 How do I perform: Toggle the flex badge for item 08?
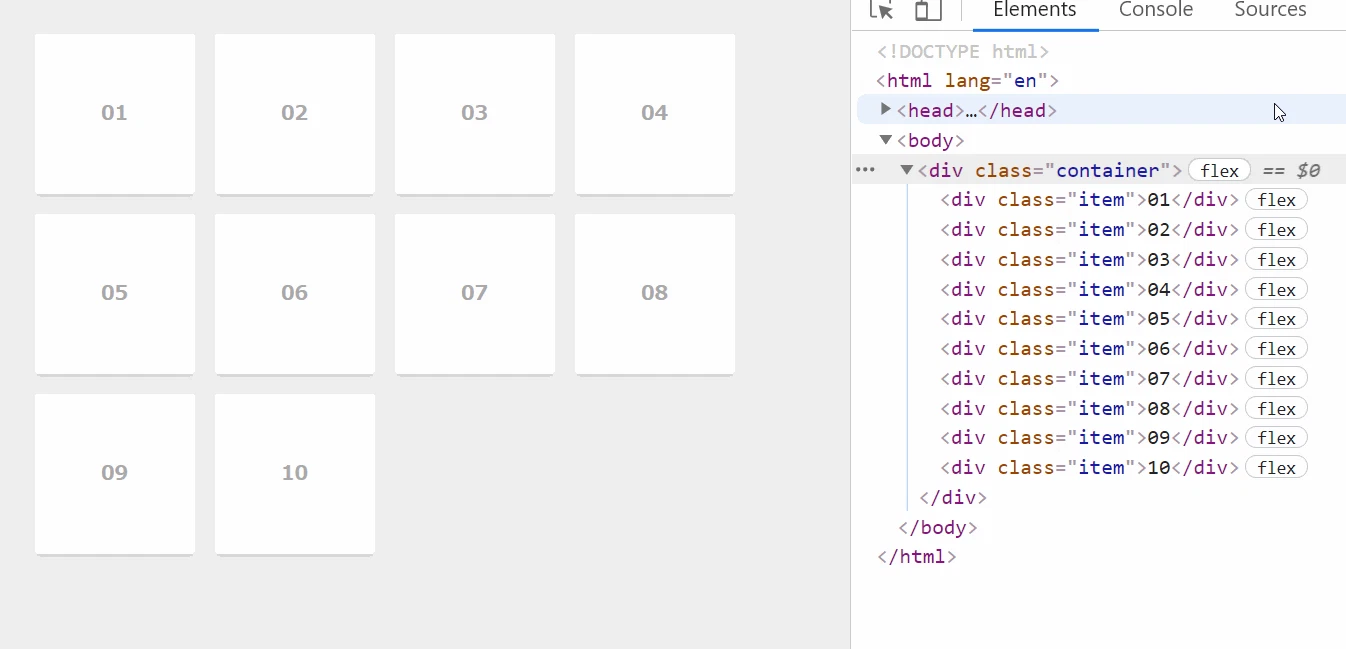1276,409
